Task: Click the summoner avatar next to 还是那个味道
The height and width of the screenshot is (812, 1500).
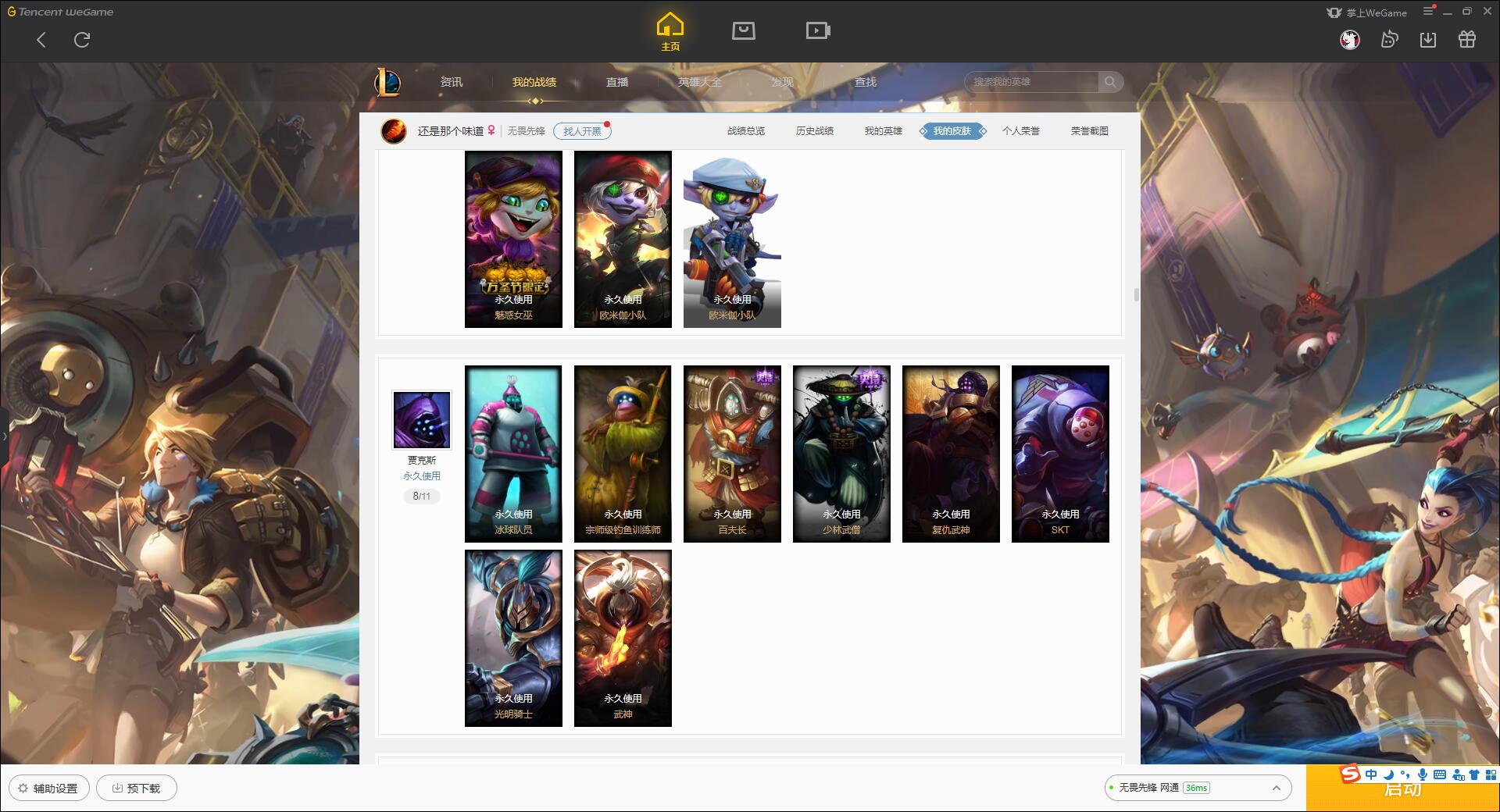Action: [x=394, y=131]
